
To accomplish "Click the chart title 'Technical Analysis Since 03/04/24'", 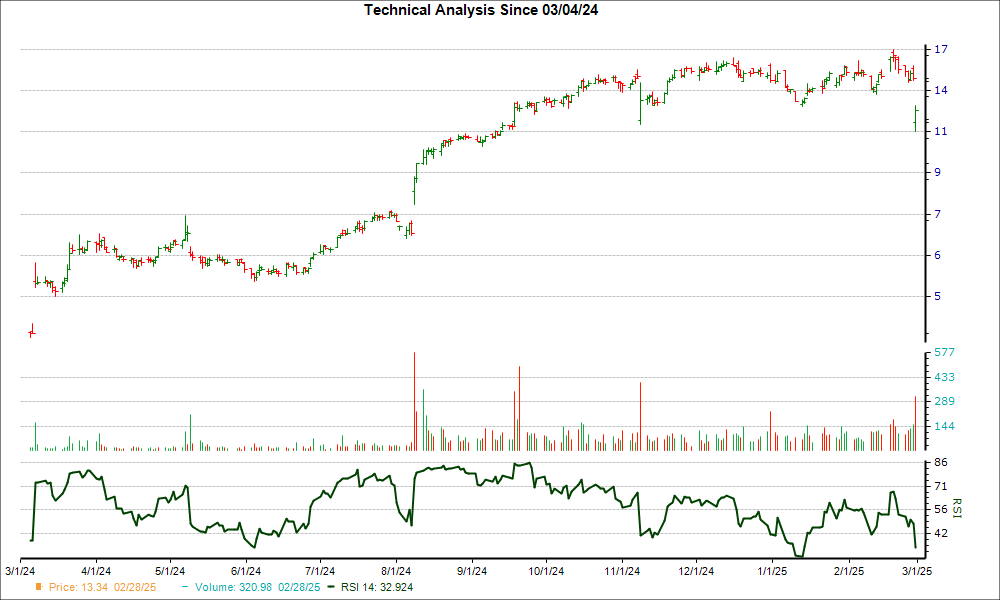I will click(x=481, y=10).
